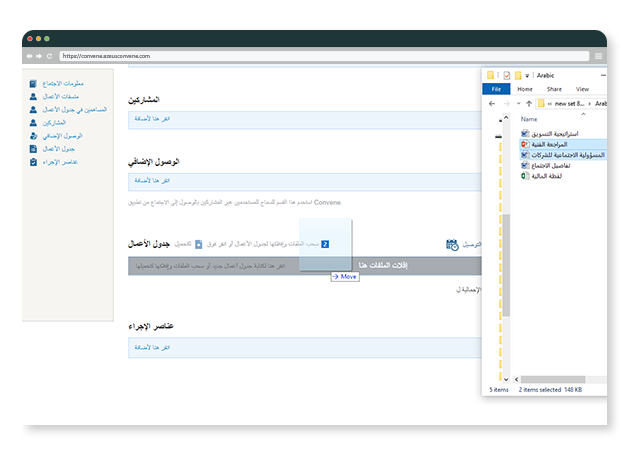Click Word icon of استراتيجية التسويق file
Image resolution: width=630 pixels, height=470 pixels.
(525, 133)
